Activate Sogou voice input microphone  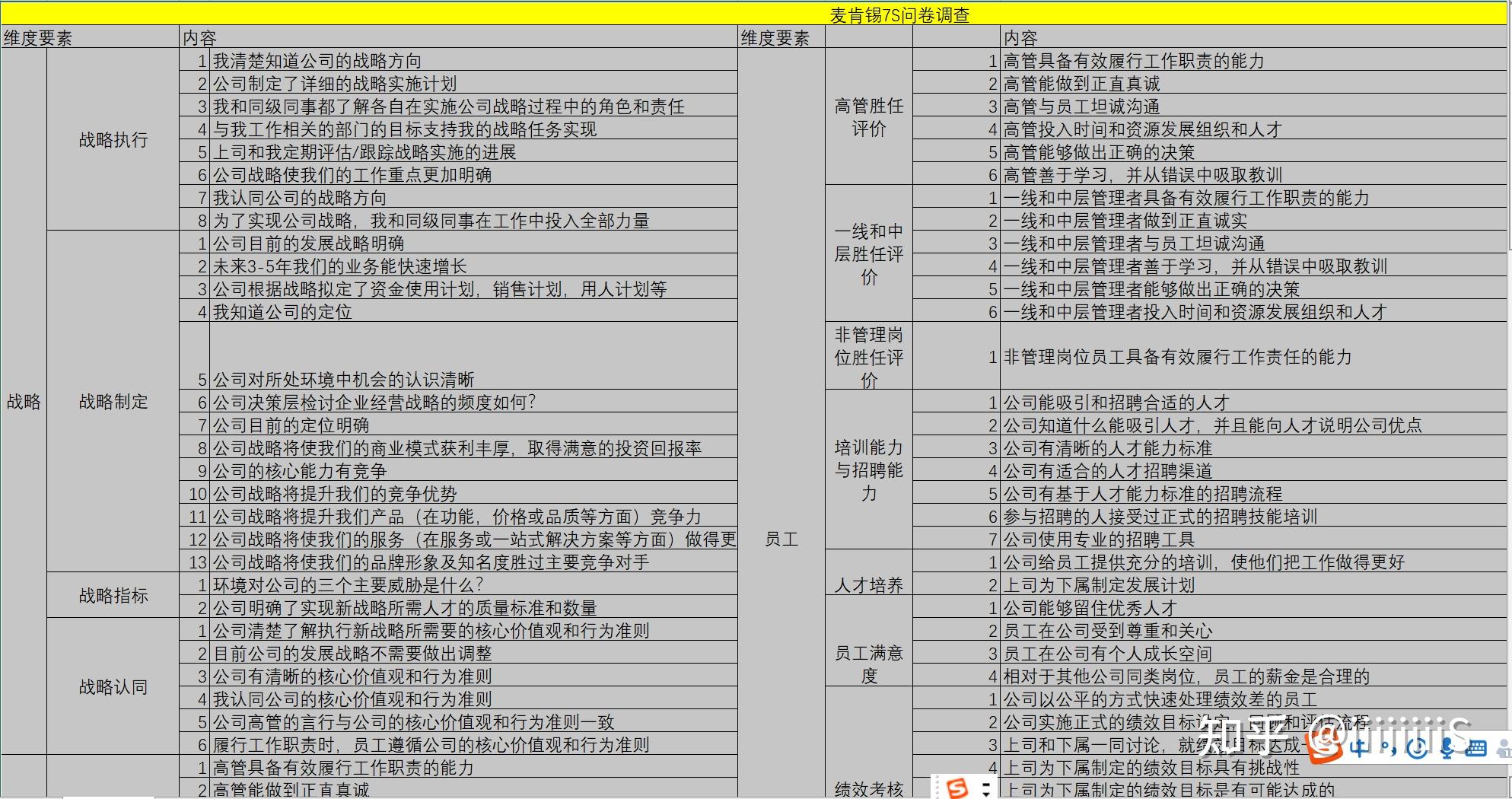[x=1447, y=748]
